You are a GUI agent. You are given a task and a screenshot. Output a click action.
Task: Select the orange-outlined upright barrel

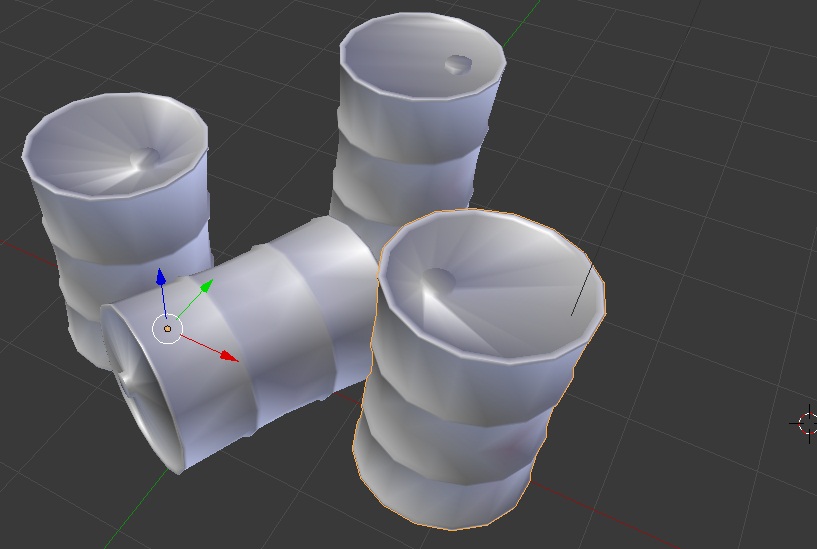pos(479,369)
